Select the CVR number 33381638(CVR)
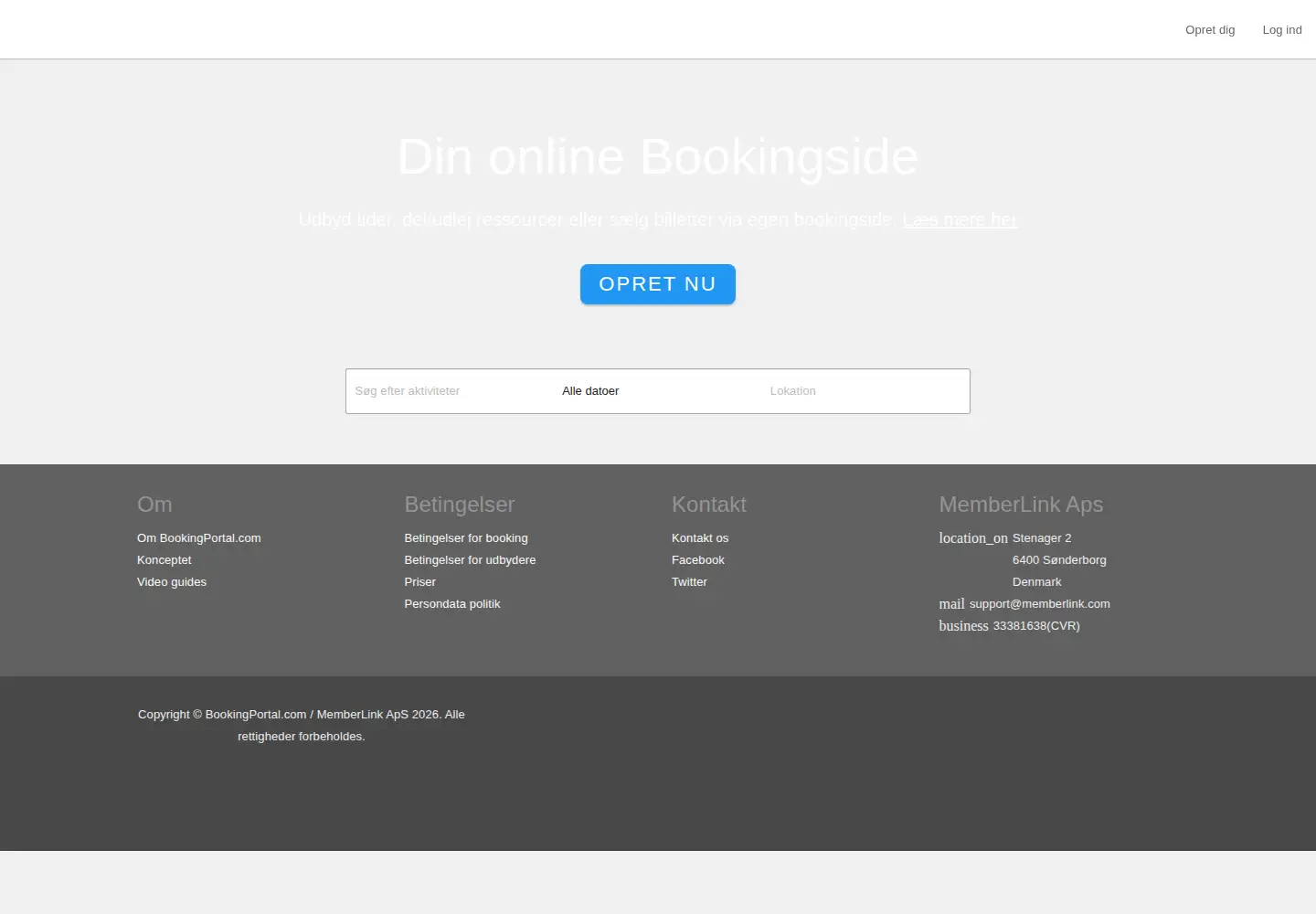 (1036, 626)
